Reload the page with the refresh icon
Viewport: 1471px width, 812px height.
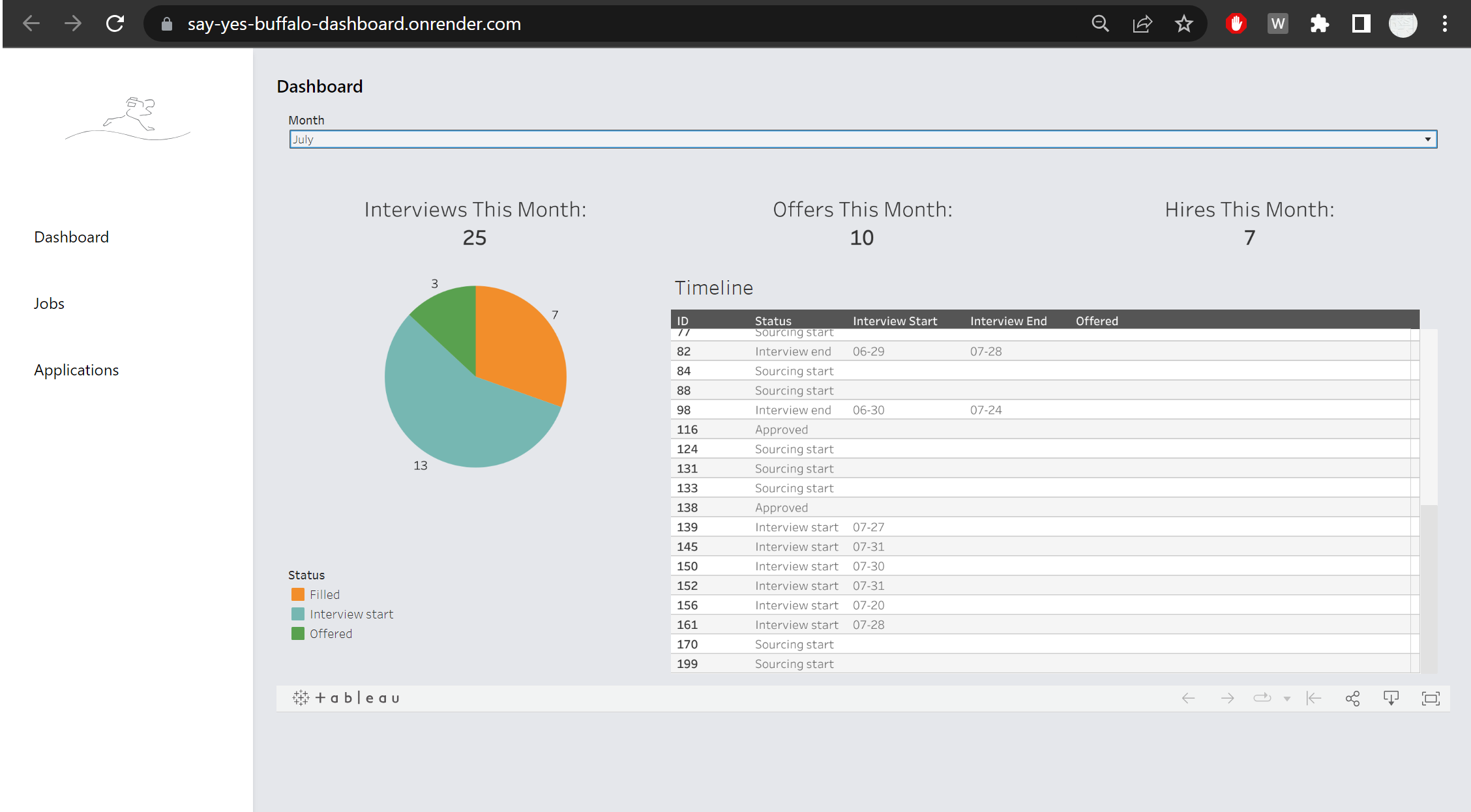point(115,24)
